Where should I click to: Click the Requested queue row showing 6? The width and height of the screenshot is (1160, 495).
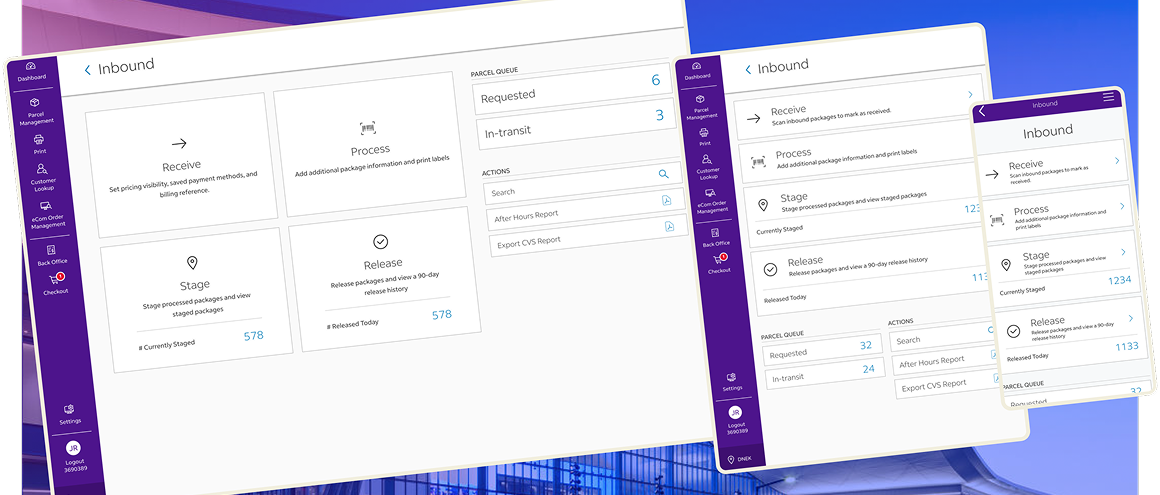[x=572, y=92]
